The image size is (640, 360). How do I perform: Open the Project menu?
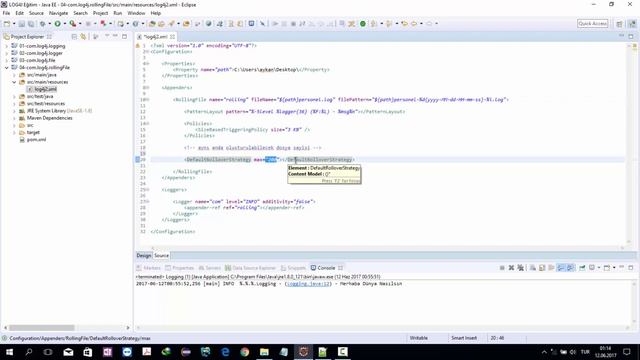pos(100,13)
